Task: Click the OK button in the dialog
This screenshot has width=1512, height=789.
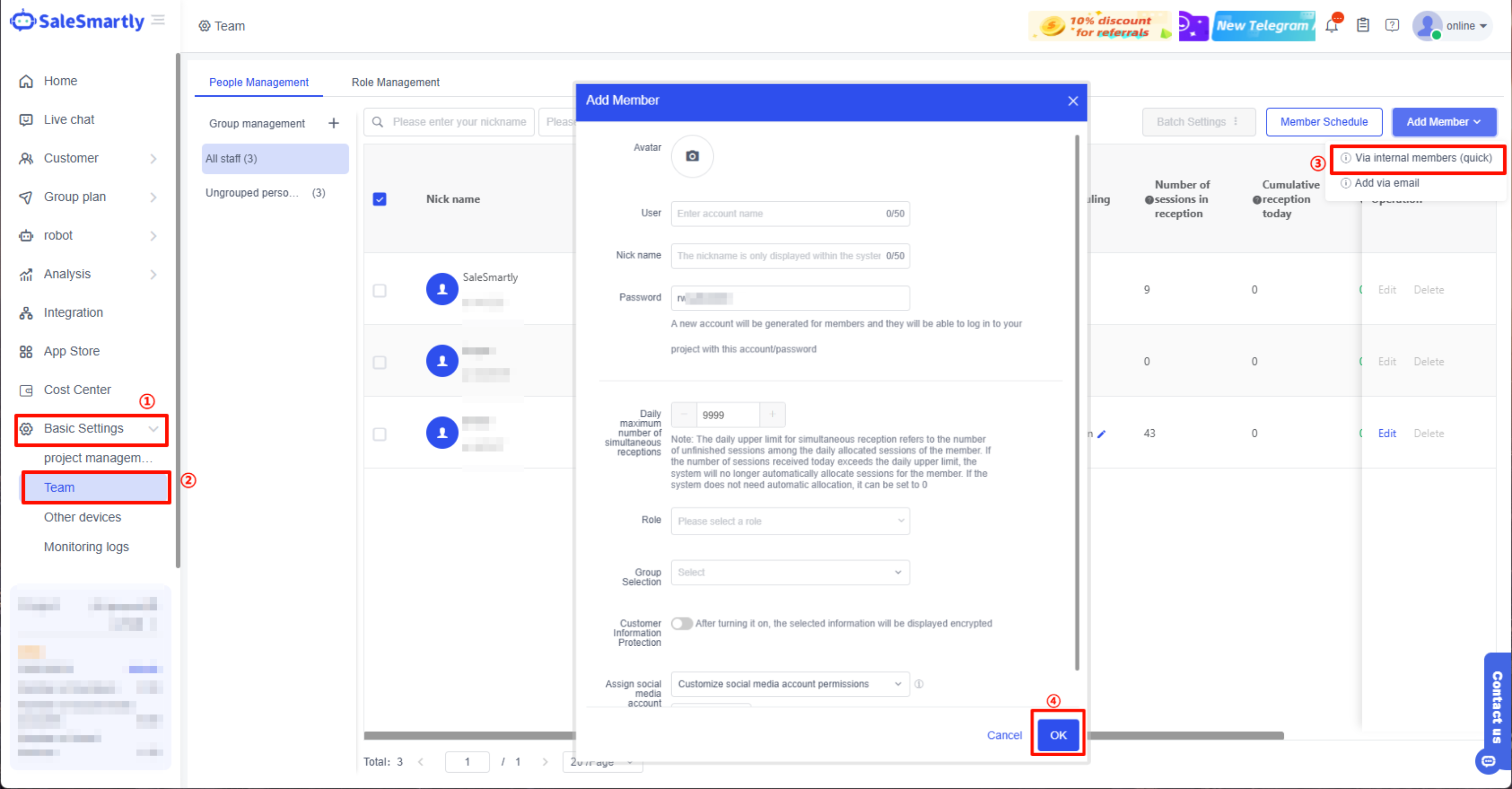Action: (1058, 735)
